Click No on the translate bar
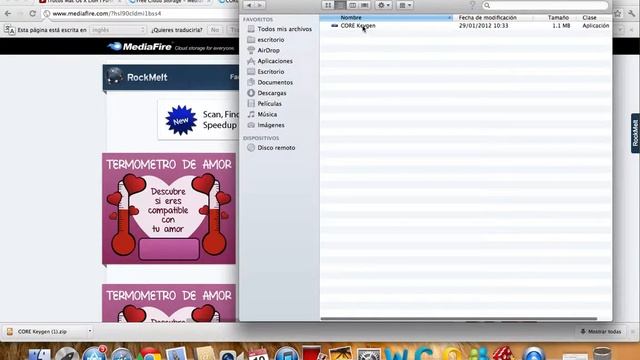Screen dimensions: 640x360 click(x=215, y=30)
